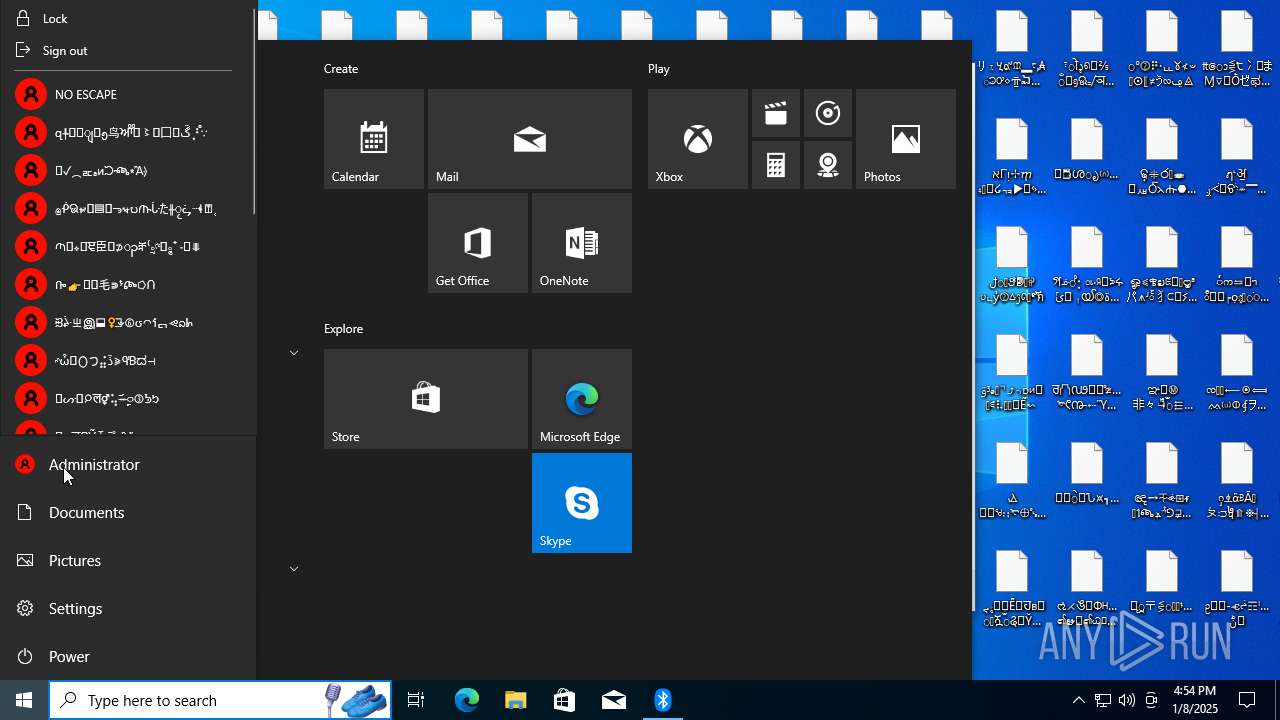
Task: Open the Movies & TV clapperboard tile
Action: coord(776,113)
